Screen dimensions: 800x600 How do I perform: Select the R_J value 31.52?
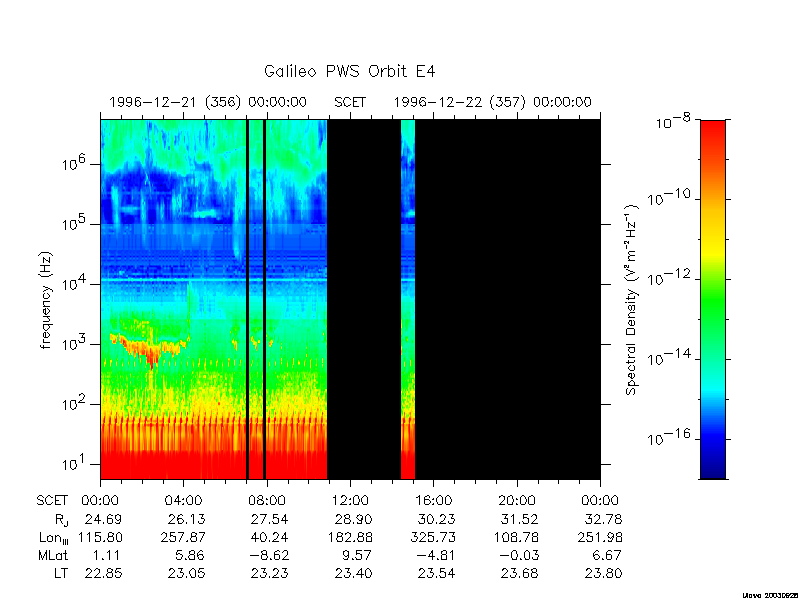click(519, 519)
